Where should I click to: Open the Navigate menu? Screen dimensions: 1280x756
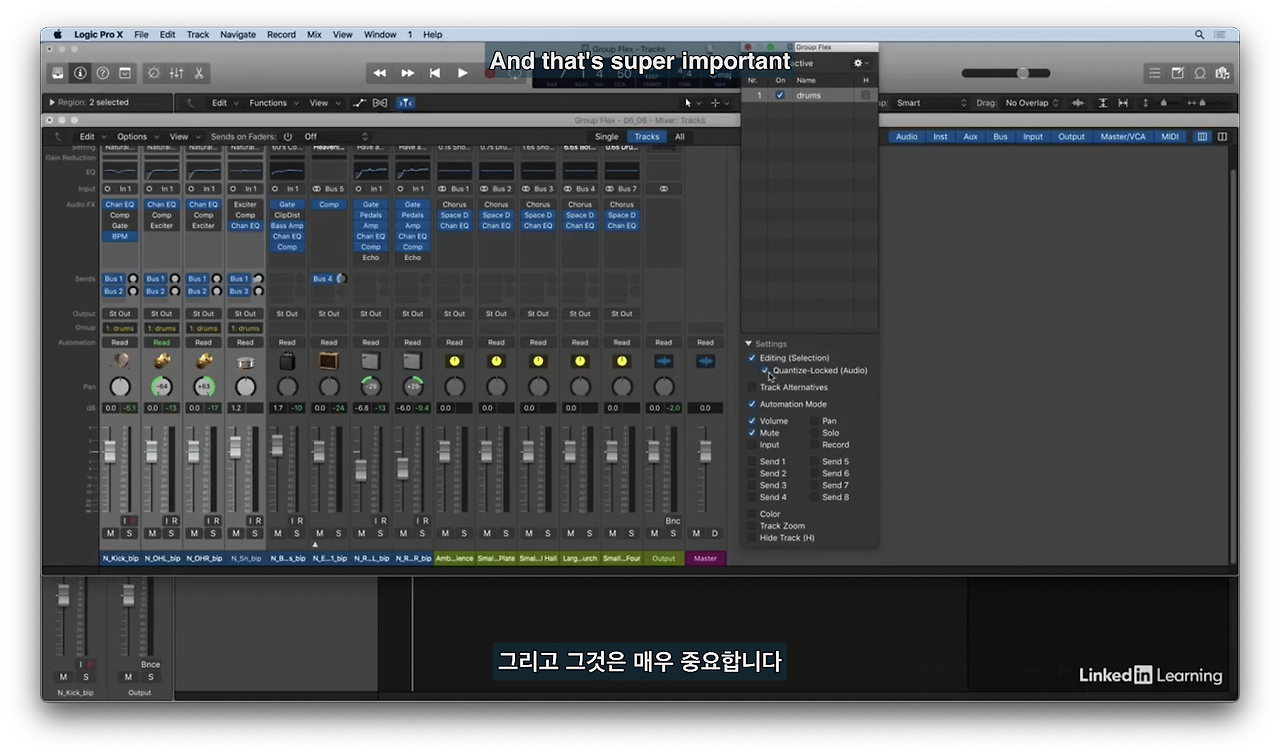238,34
